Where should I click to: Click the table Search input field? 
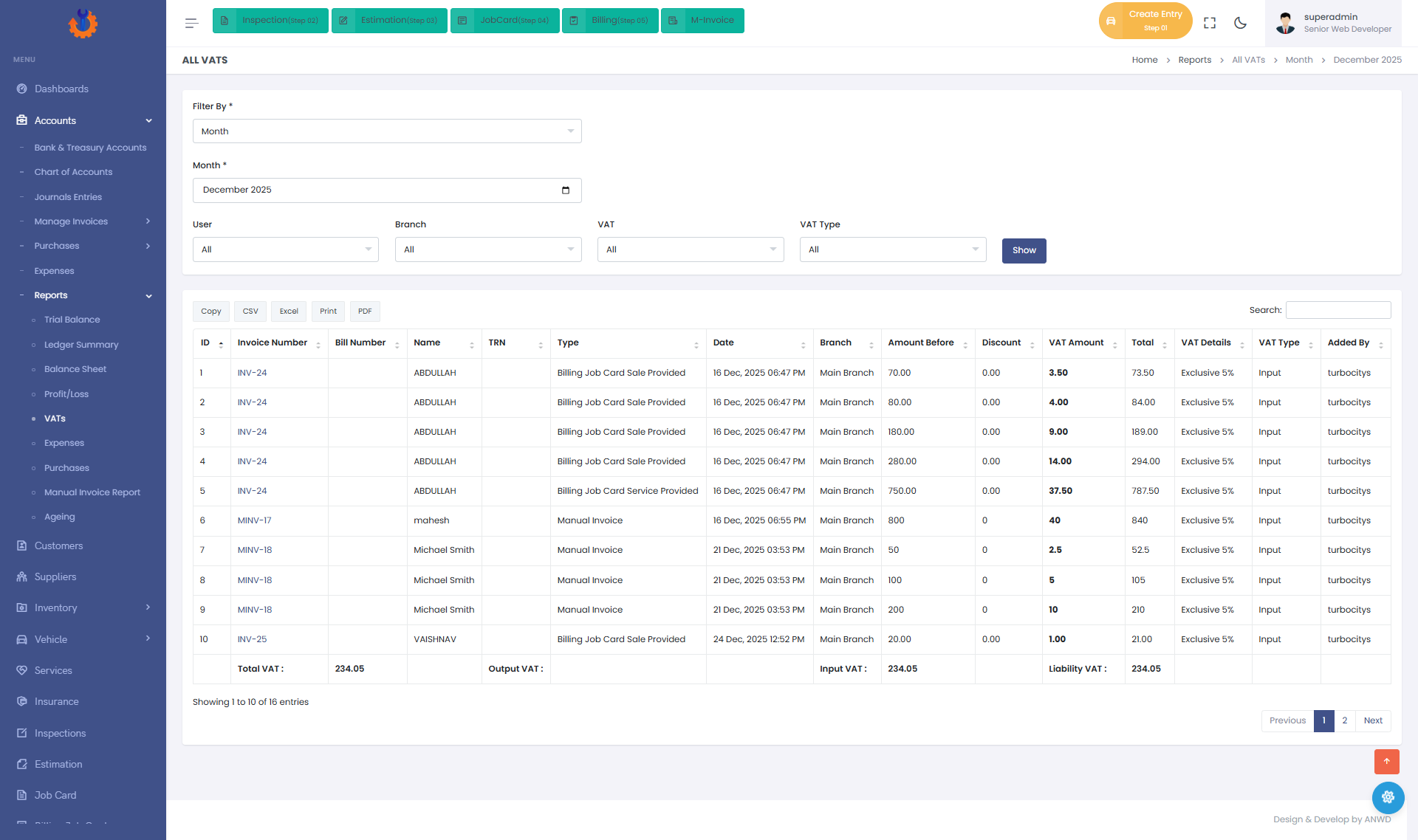click(x=1338, y=310)
